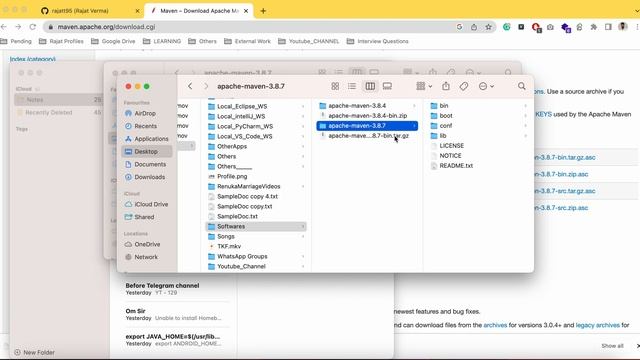This screenshot has height=360, width=640.
Task: Switch Finder to icon view
Action: pyautogui.click(x=335, y=86)
